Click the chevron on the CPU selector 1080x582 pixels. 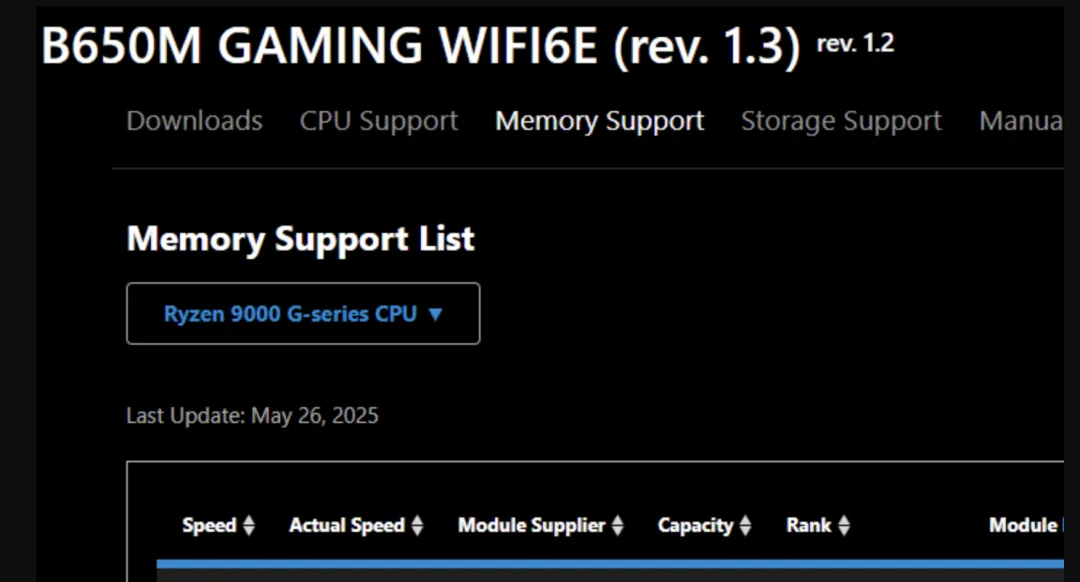click(x=434, y=313)
